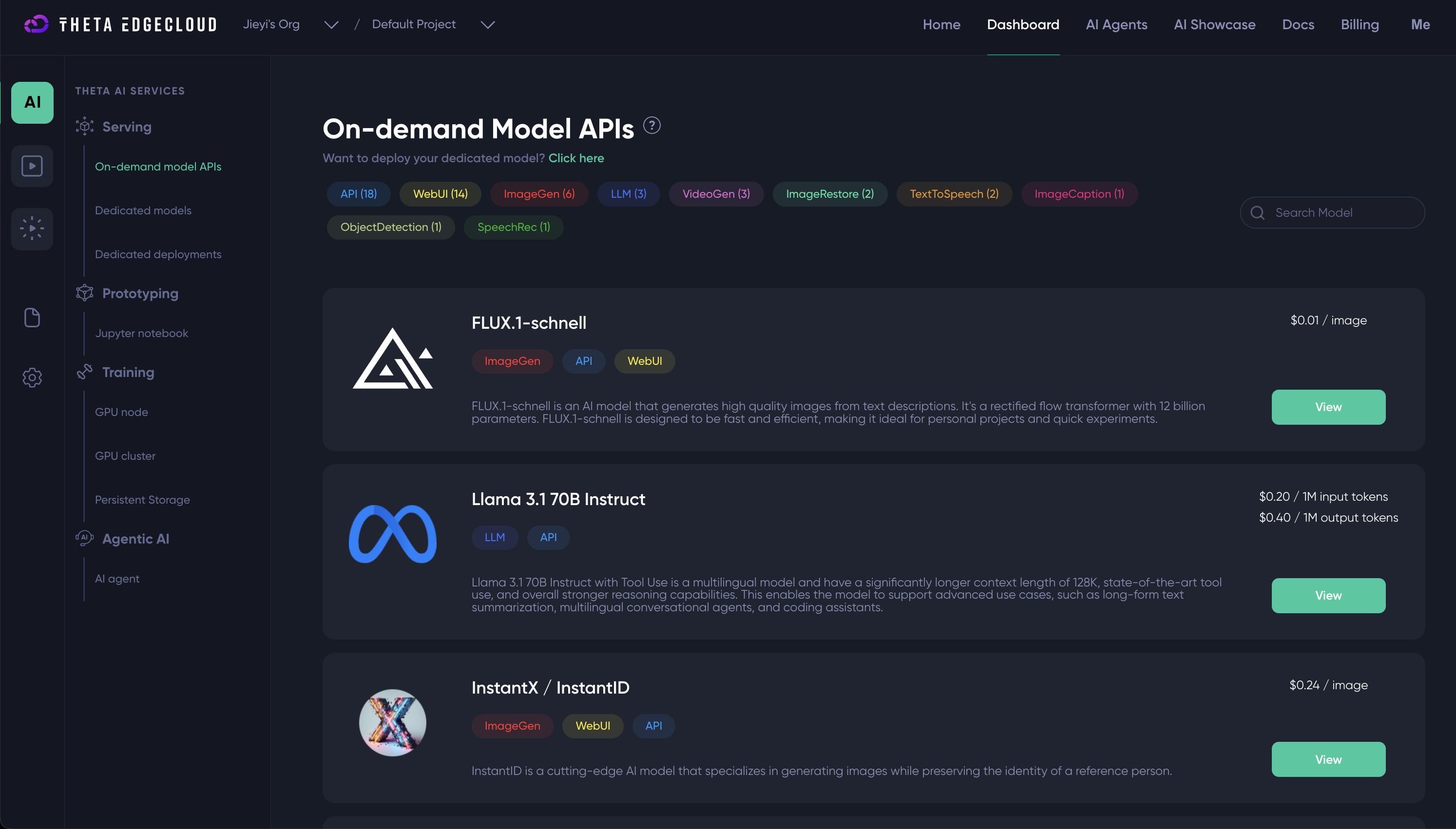Image resolution: width=1456 pixels, height=829 pixels.
Task: Focus the Search Model input field
Action: click(1341, 212)
